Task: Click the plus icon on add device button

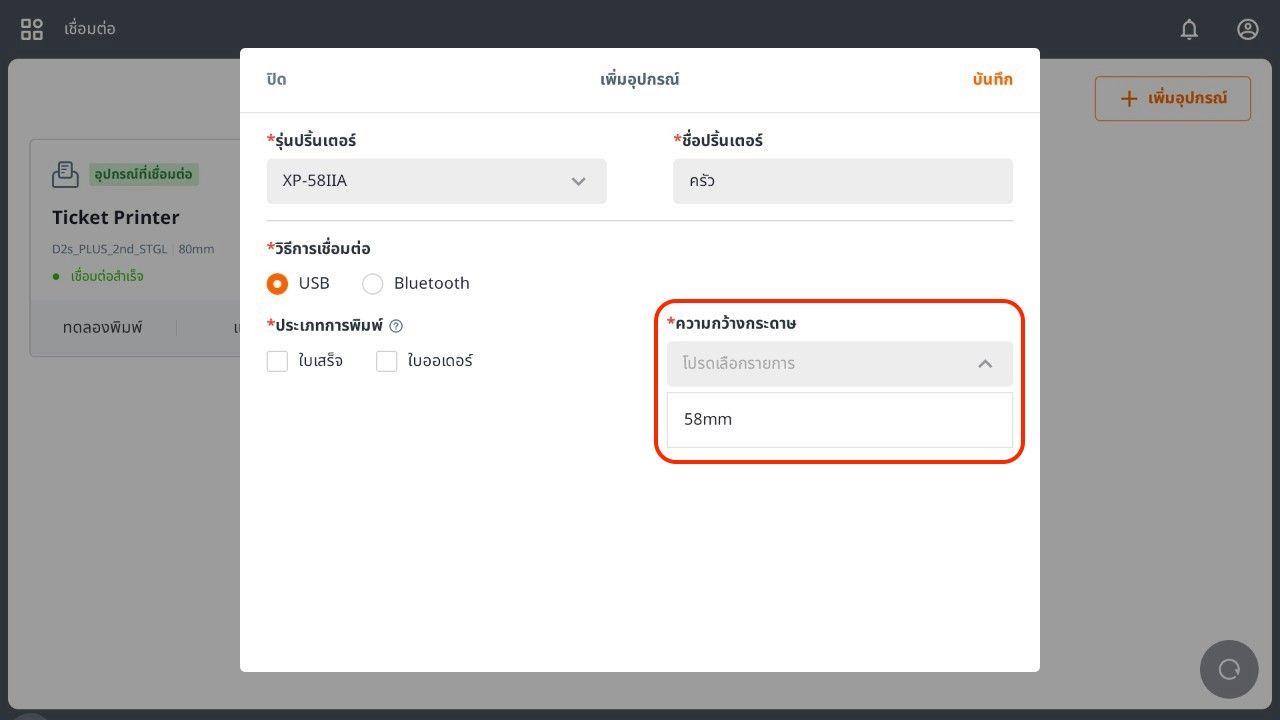Action: tap(1128, 98)
